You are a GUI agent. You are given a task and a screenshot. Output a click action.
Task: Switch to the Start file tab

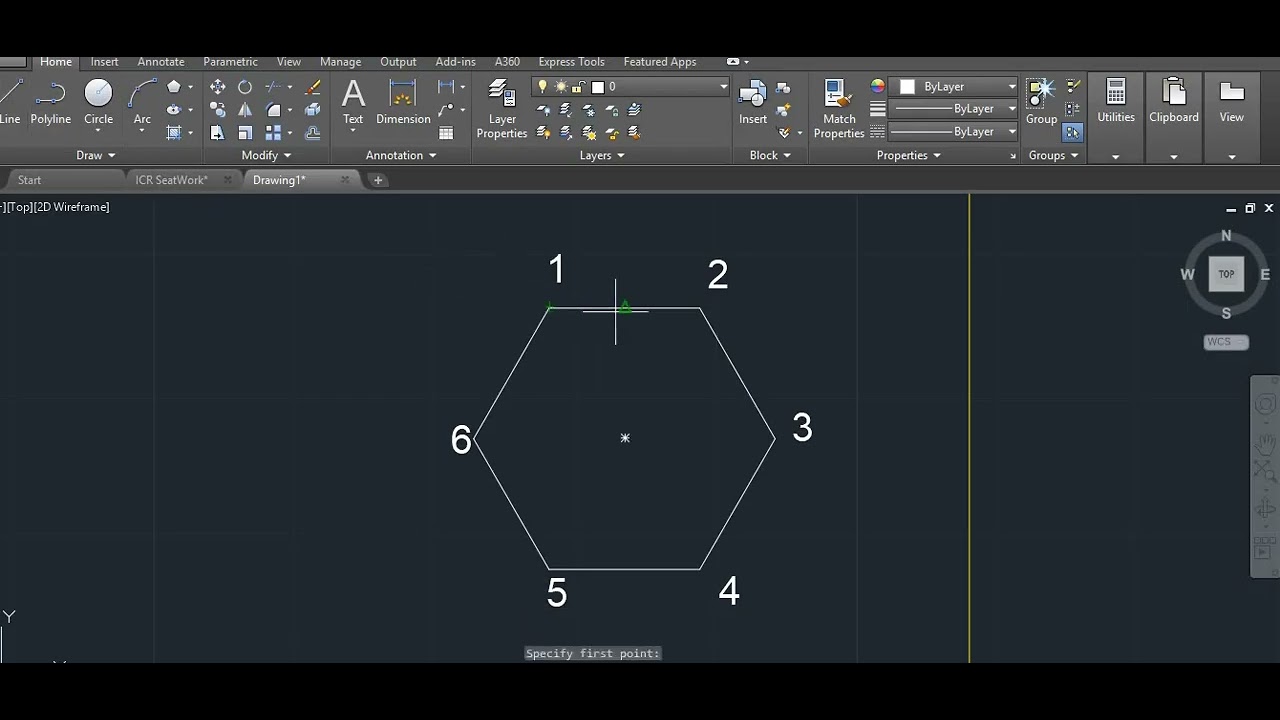[30, 180]
